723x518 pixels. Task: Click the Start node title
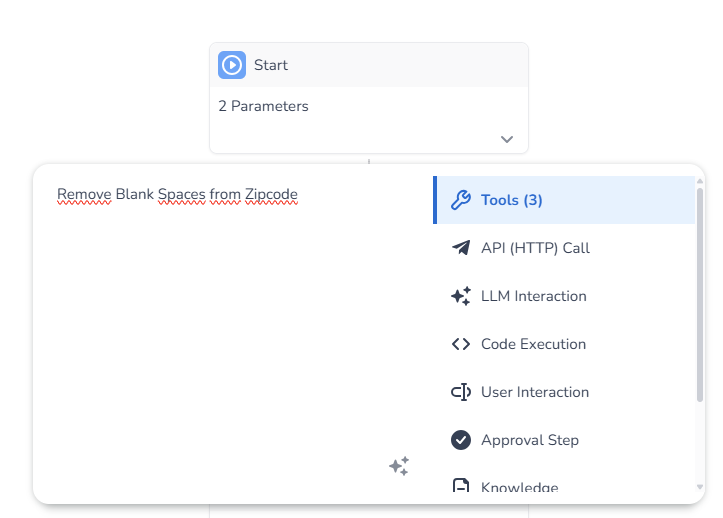click(x=271, y=65)
